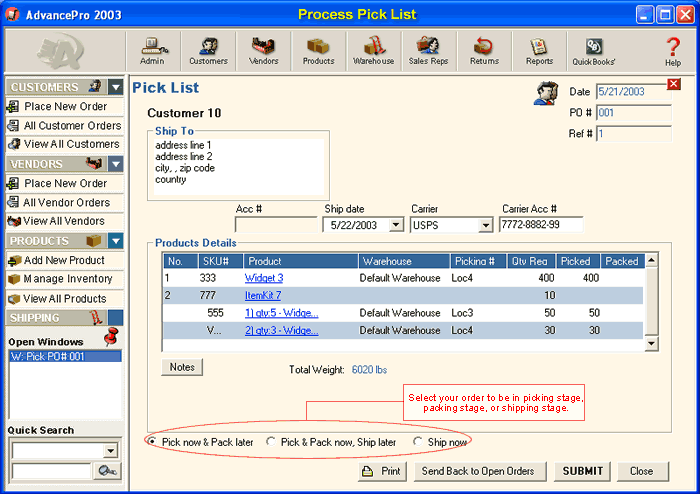Open the Admin toolbar icon
The height and width of the screenshot is (494, 700).
[x=153, y=51]
